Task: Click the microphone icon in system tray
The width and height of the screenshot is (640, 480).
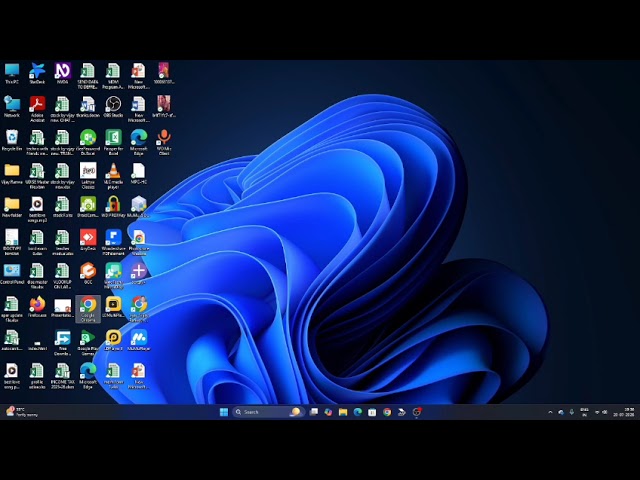Action: pos(571,412)
